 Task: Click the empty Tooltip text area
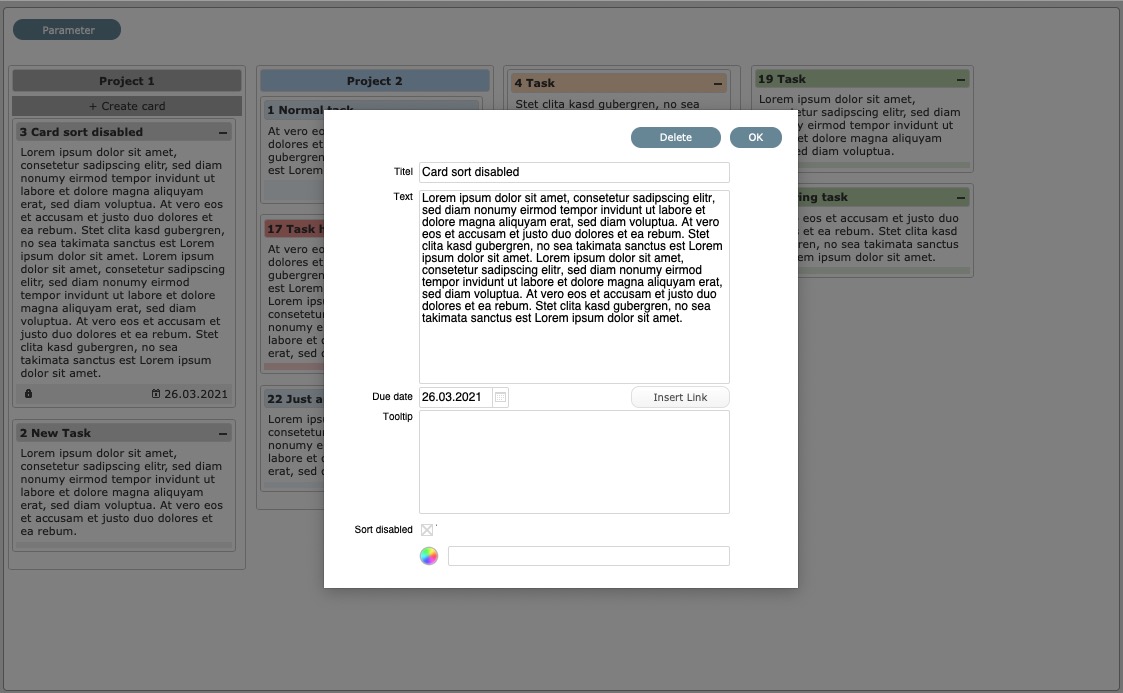coord(574,461)
